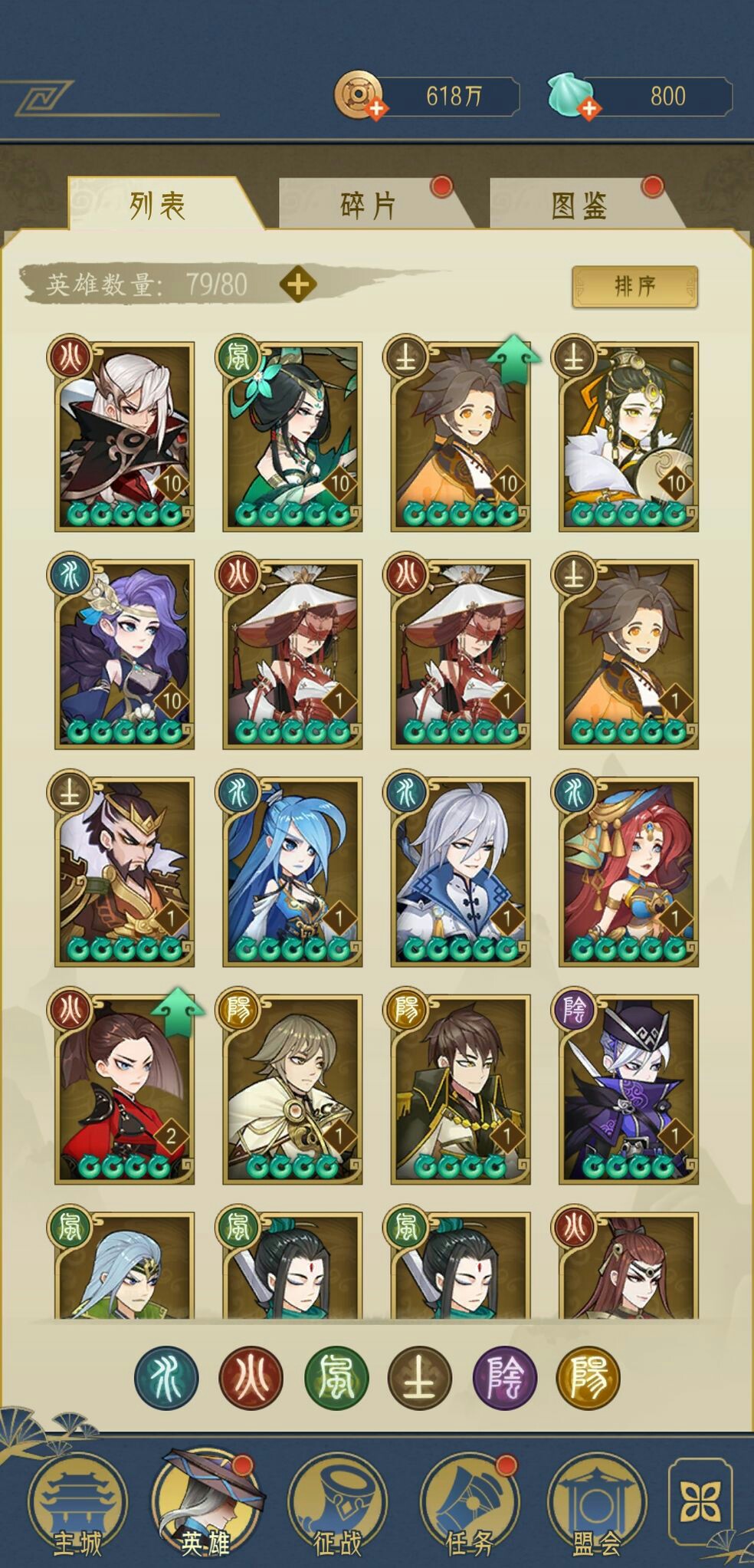The width and height of the screenshot is (754, 1568).
Task: Add more gold coins with plus icon
Action: pyautogui.click(x=376, y=109)
